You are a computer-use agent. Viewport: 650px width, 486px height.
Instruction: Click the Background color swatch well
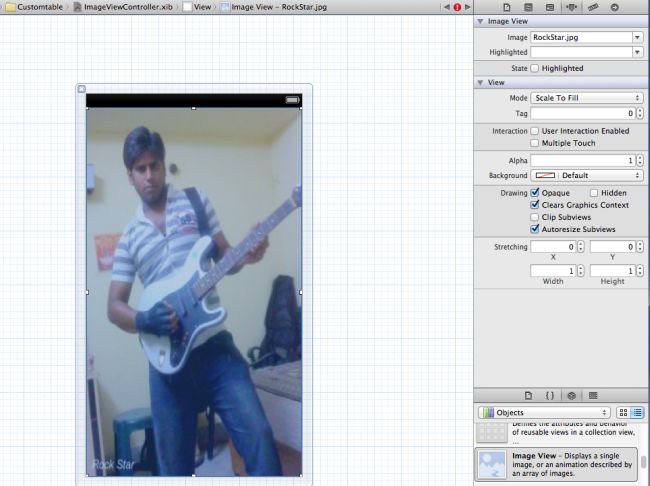545,175
